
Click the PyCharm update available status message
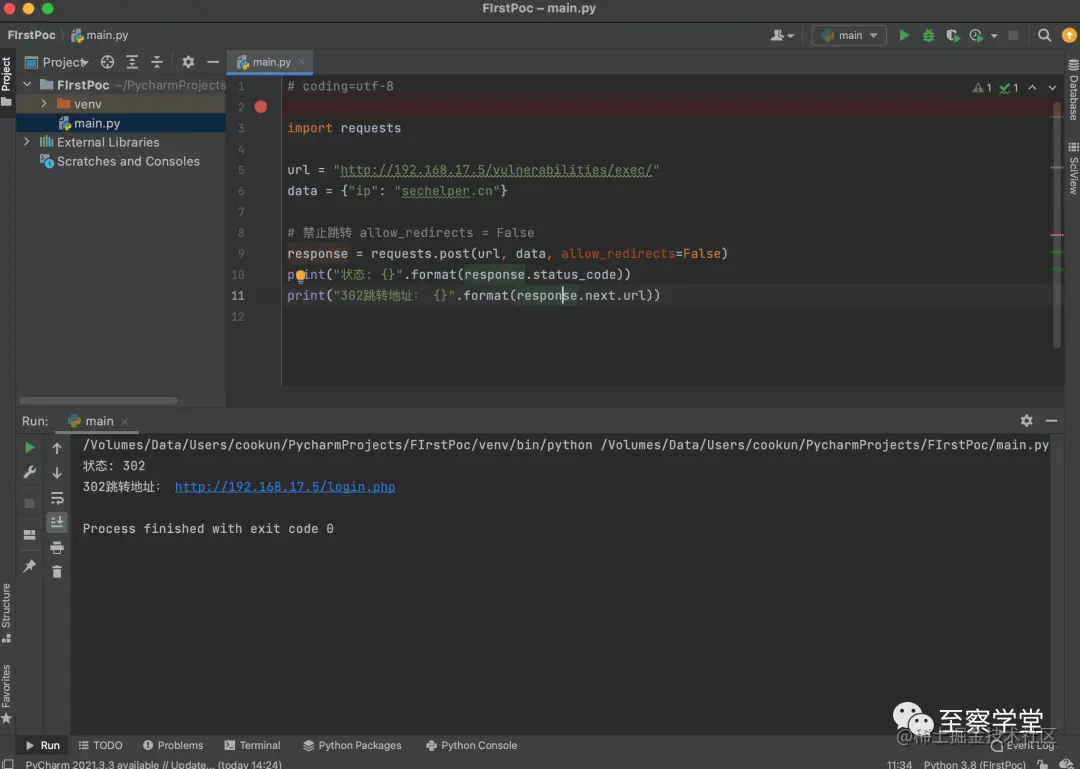[154, 764]
